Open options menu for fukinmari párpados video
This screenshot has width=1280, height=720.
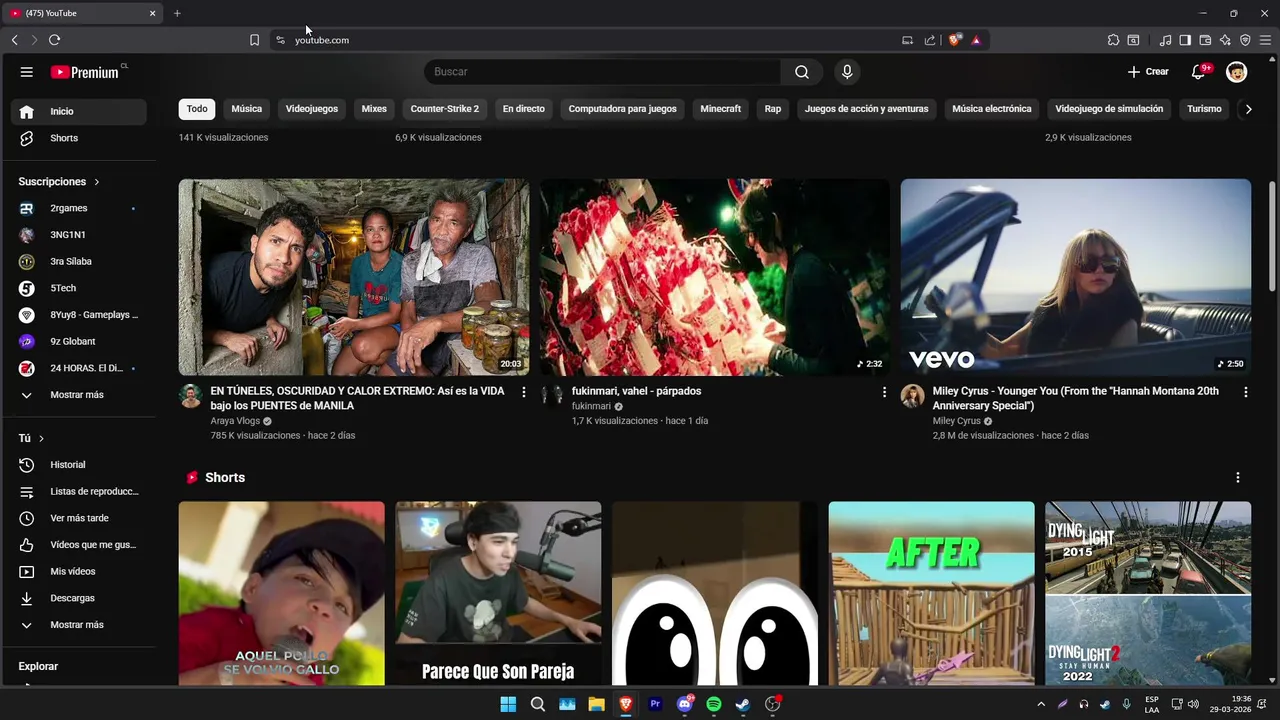point(884,392)
